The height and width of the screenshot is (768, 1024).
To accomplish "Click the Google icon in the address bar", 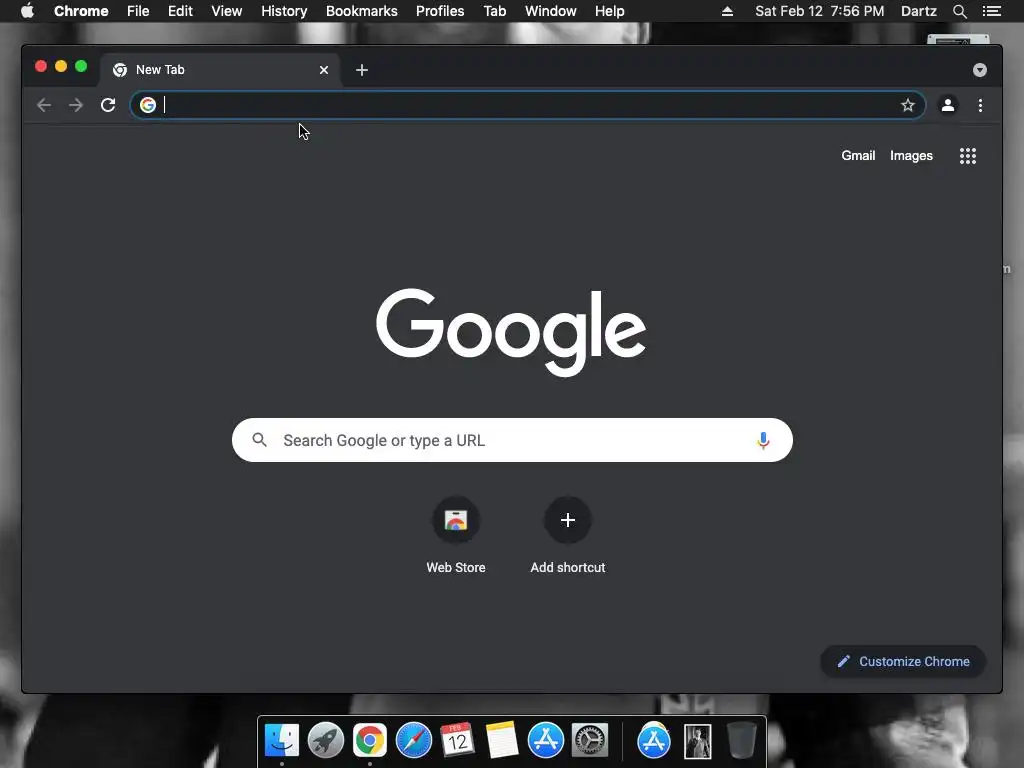I will pyautogui.click(x=148, y=104).
